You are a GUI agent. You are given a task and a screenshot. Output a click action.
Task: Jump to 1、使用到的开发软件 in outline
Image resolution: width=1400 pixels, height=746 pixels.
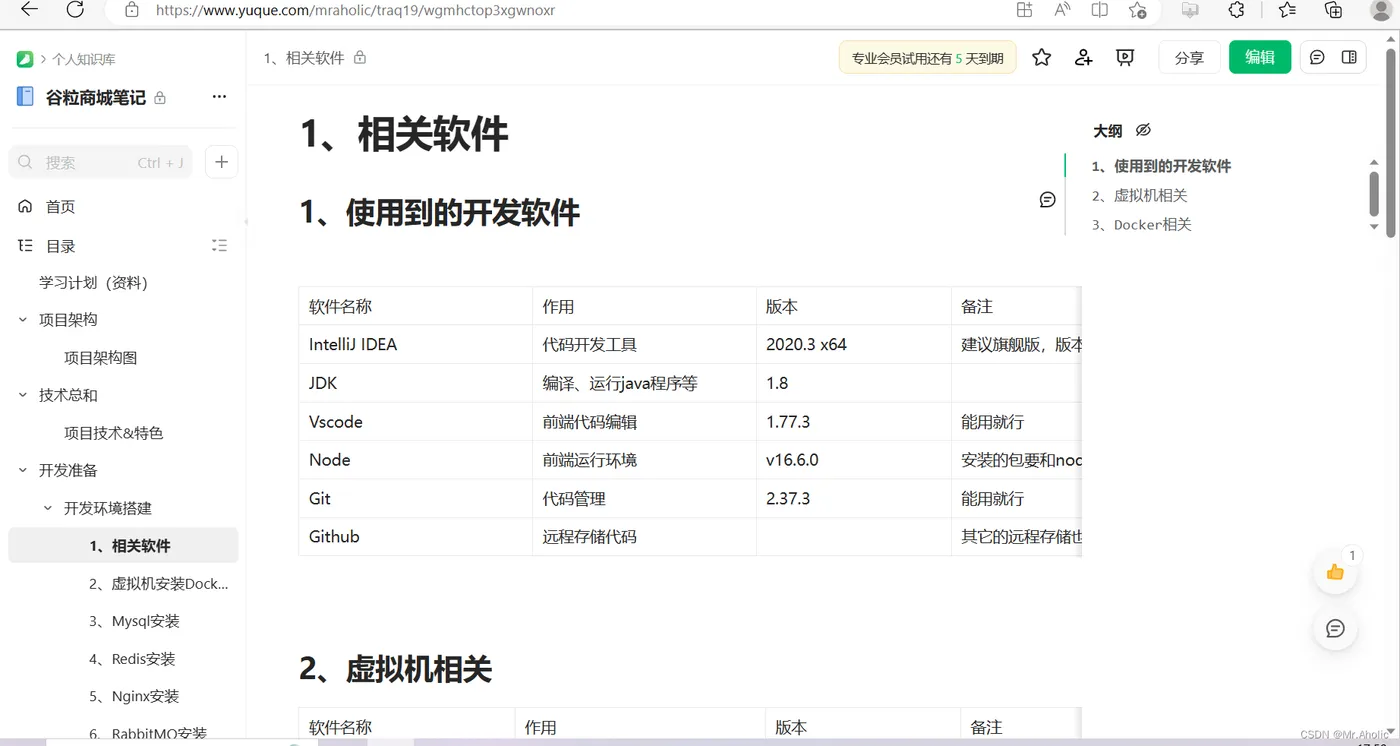1161,166
